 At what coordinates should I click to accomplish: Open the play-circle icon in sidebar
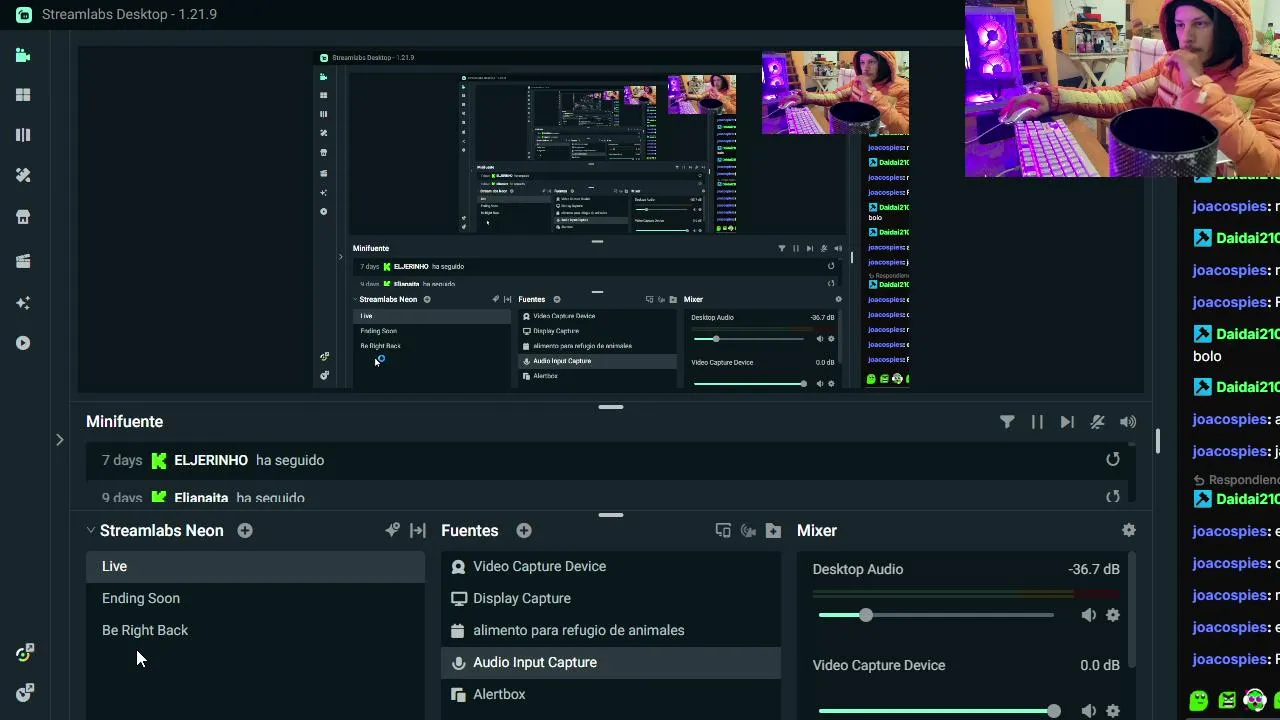point(23,343)
